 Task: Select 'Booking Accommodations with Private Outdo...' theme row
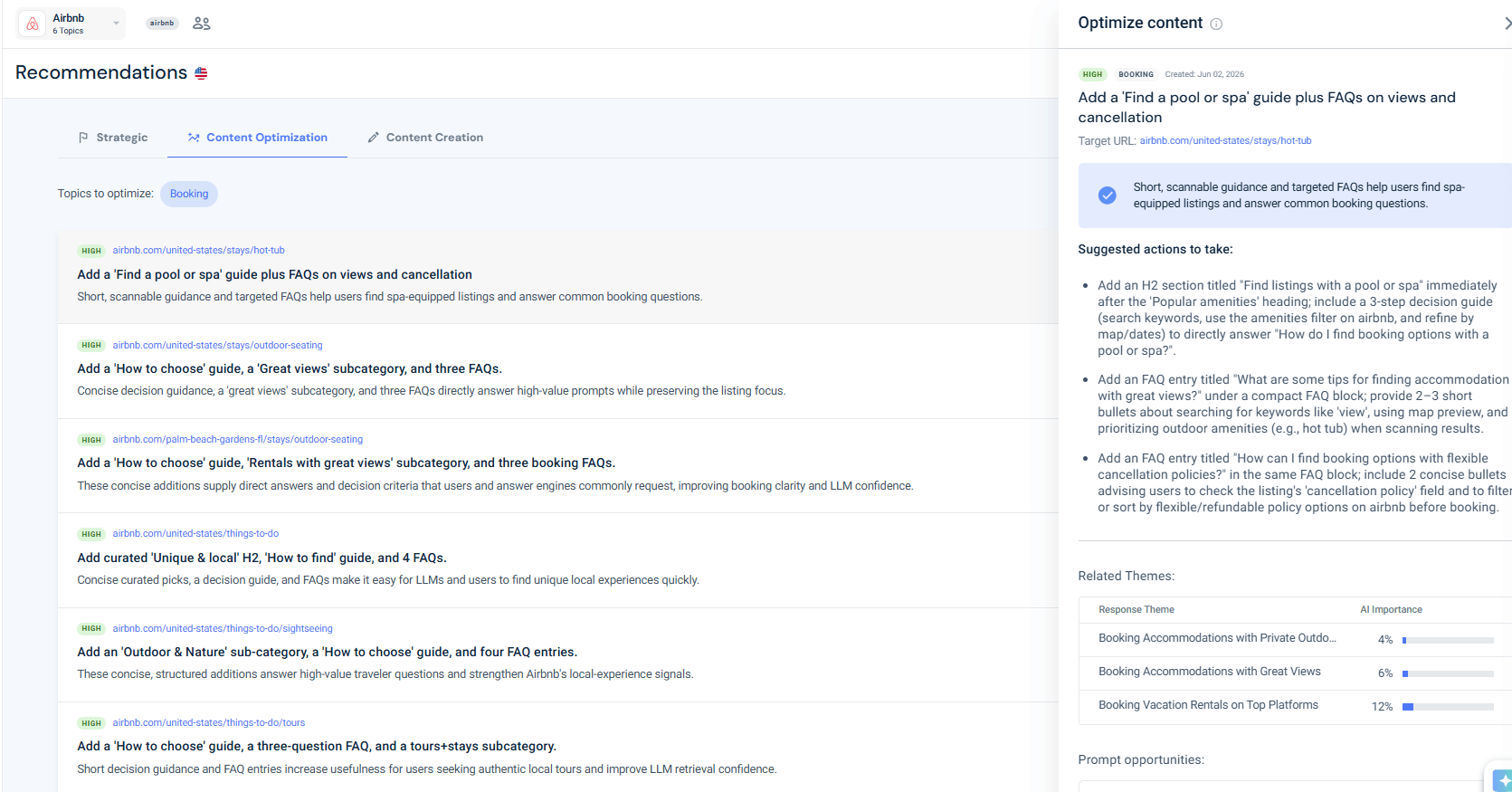pyautogui.click(x=1295, y=639)
